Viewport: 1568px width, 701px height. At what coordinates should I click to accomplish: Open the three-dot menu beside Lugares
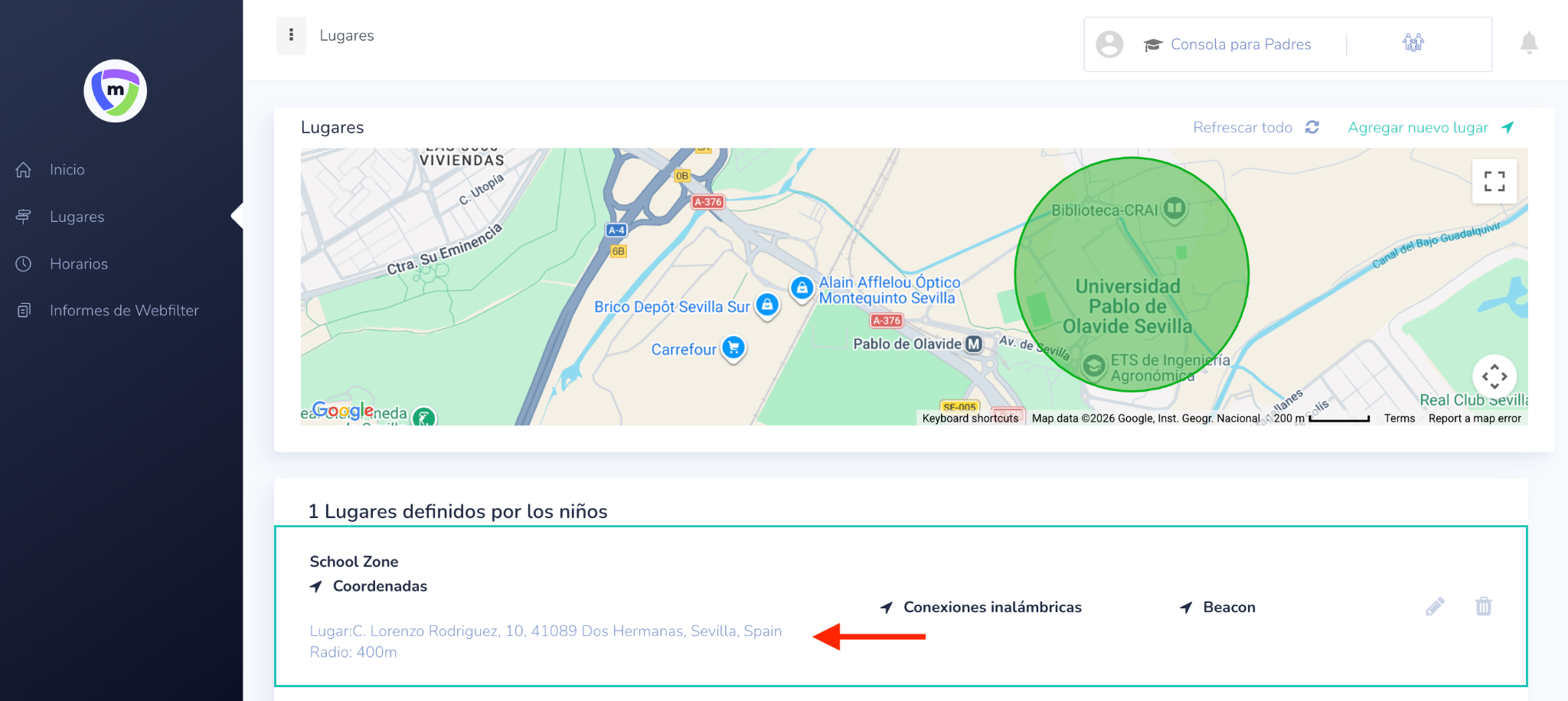tap(291, 35)
